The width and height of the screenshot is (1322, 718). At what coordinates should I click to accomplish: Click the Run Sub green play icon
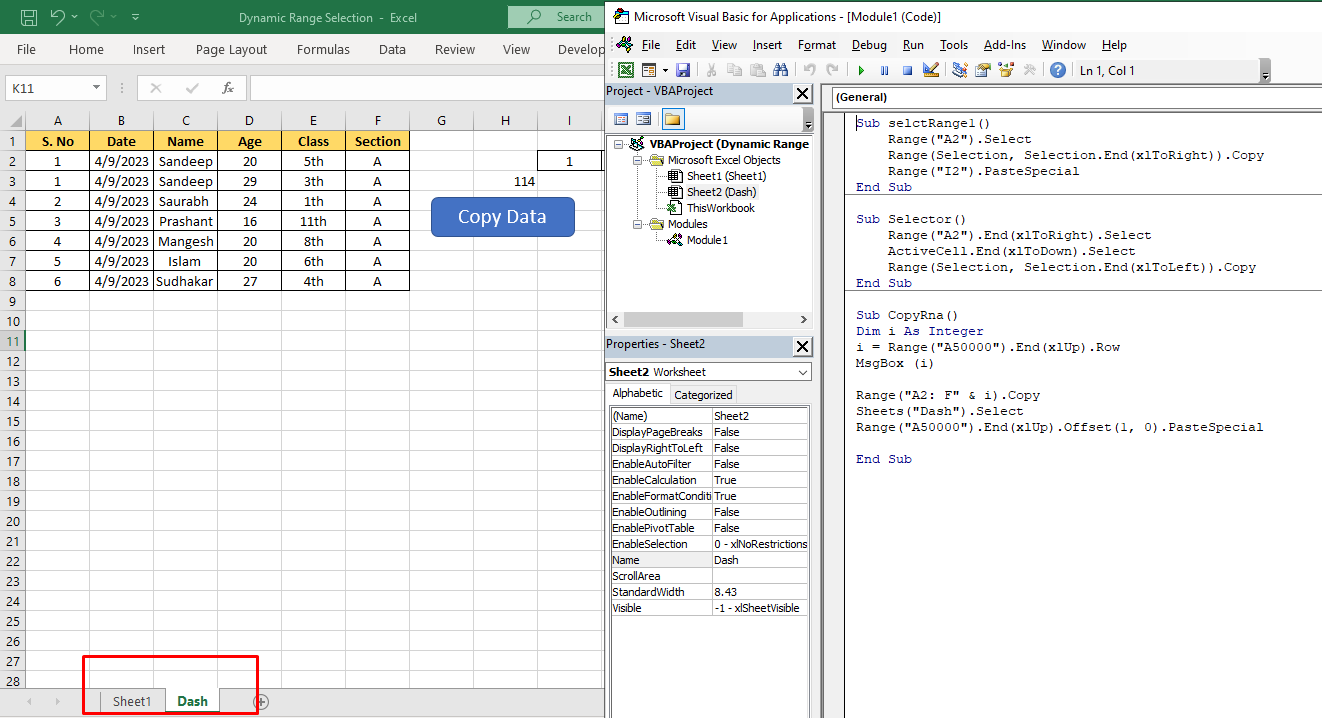coord(860,70)
